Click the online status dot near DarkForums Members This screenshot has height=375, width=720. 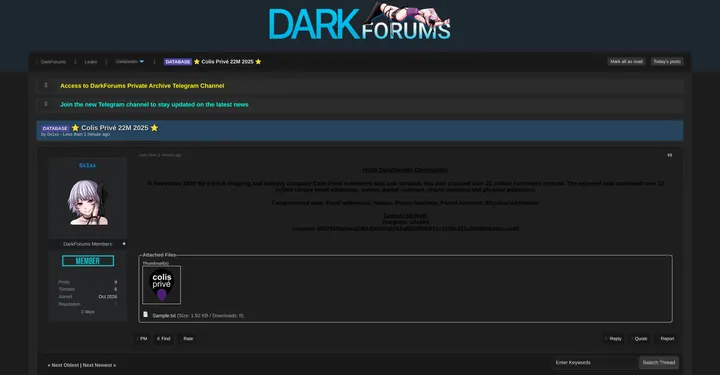click(x=124, y=244)
